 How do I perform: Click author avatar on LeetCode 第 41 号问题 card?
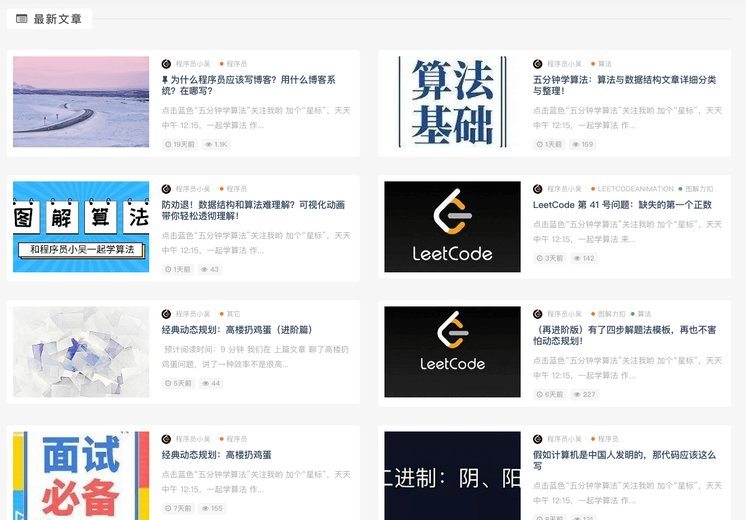[x=538, y=189]
